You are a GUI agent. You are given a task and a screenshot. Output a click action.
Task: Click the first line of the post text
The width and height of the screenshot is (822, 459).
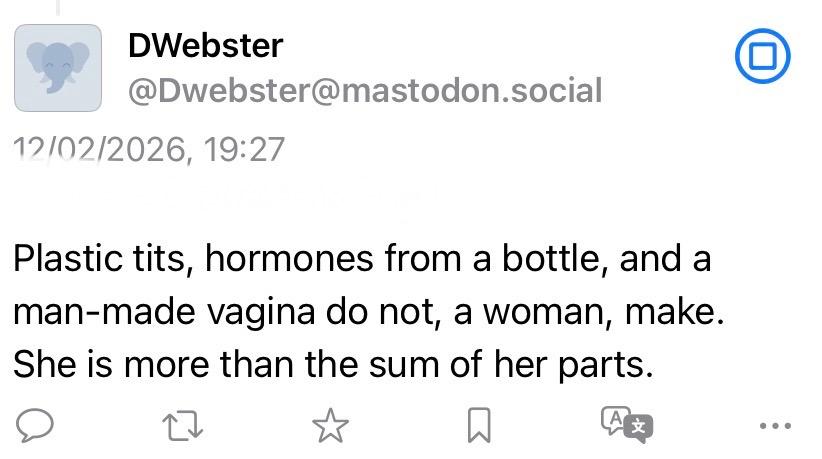click(361, 259)
